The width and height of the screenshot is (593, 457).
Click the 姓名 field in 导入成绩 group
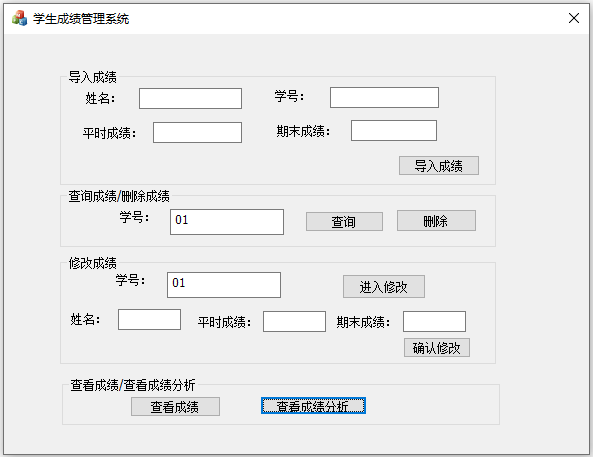click(190, 98)
